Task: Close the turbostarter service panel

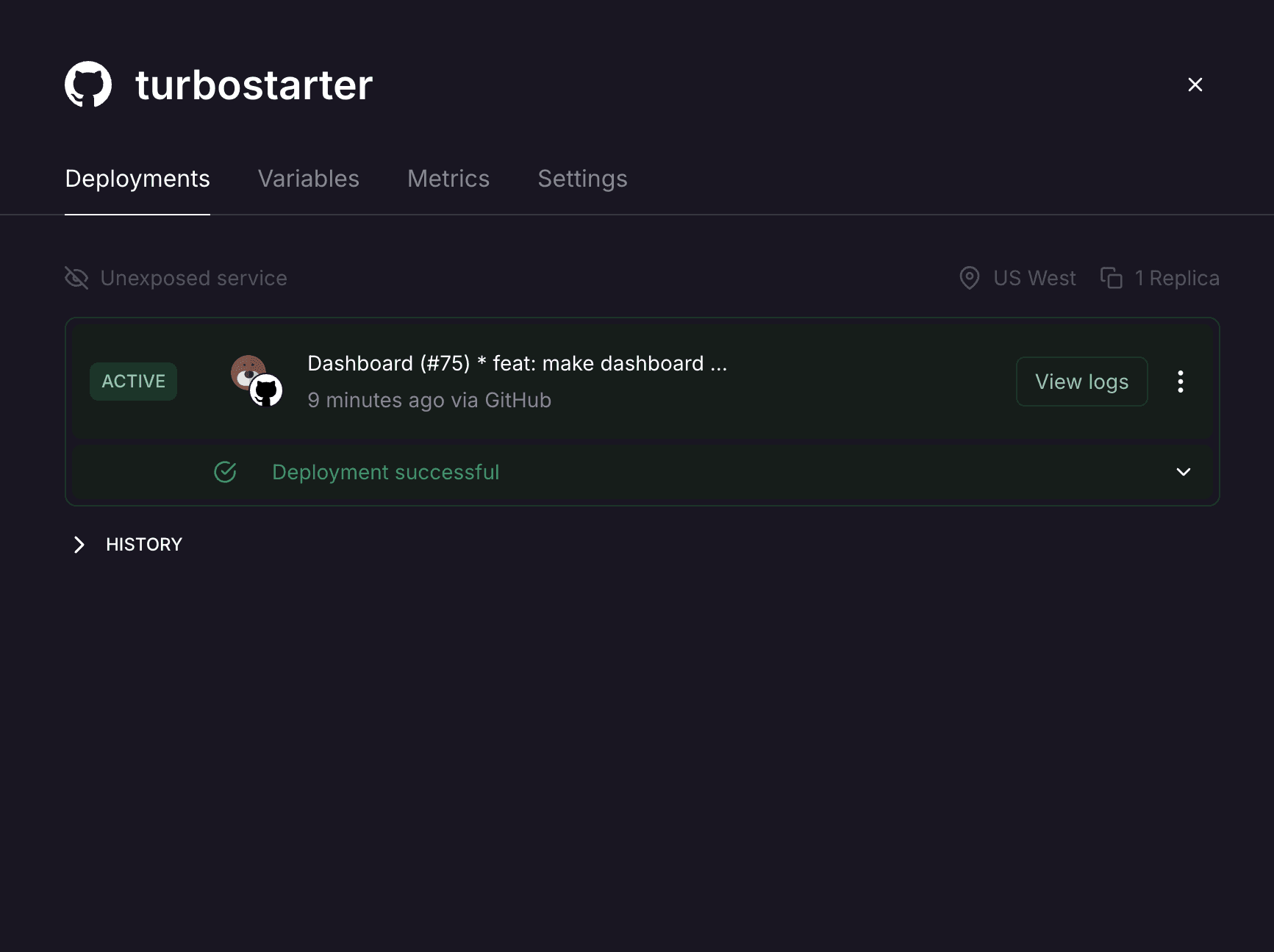Action: coord(1195,85)
